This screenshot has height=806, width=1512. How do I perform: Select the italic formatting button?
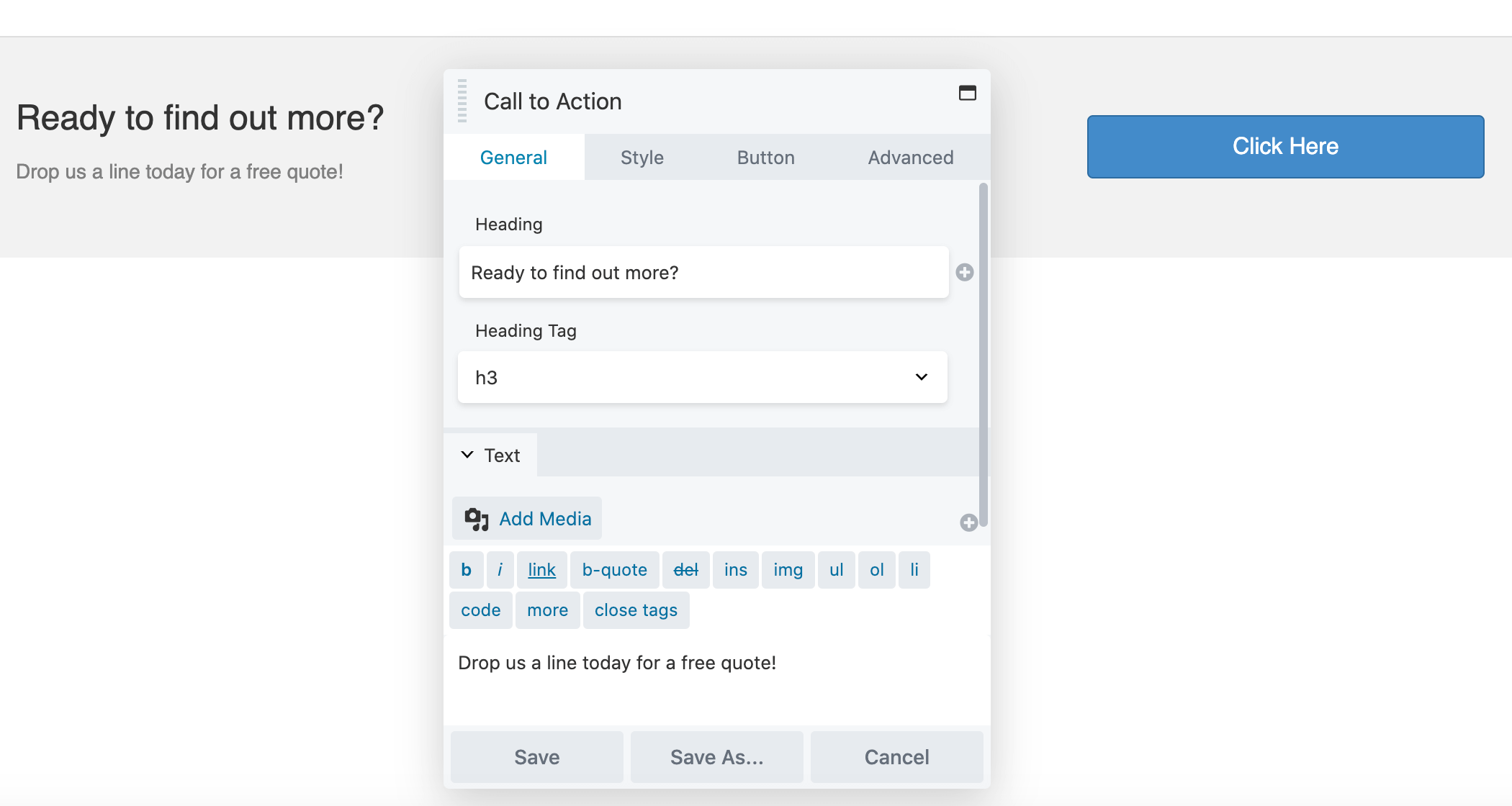tap(500, 569)
